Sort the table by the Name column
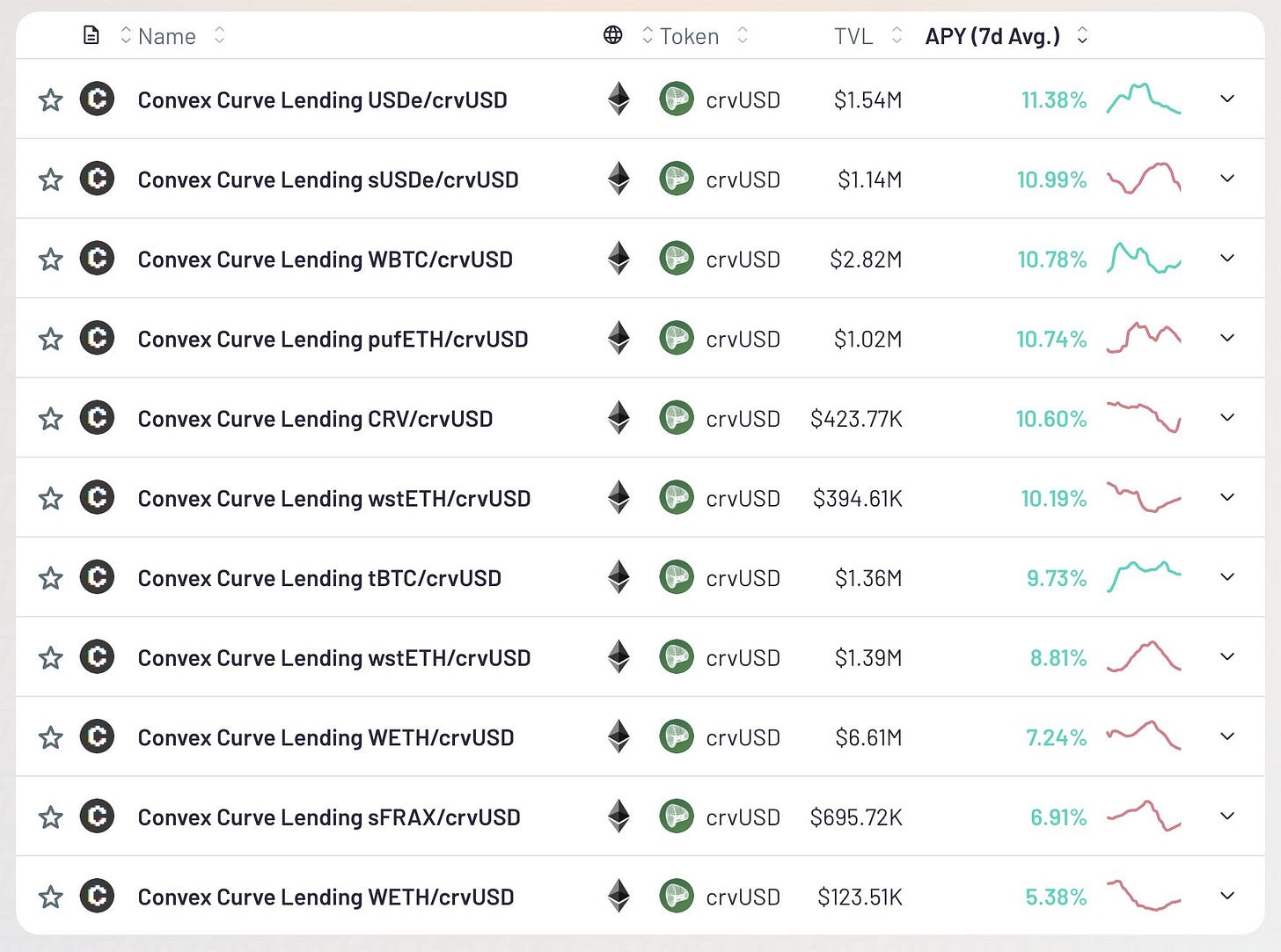Viewport: 1281px width, 952px height. 167,36
